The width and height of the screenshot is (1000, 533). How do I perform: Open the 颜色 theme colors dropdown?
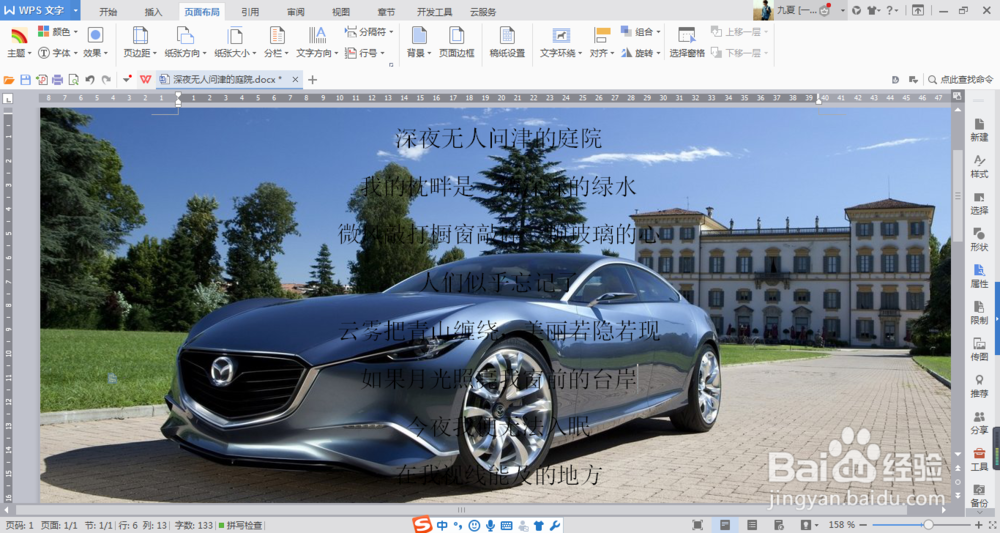(x=58, y=31)
